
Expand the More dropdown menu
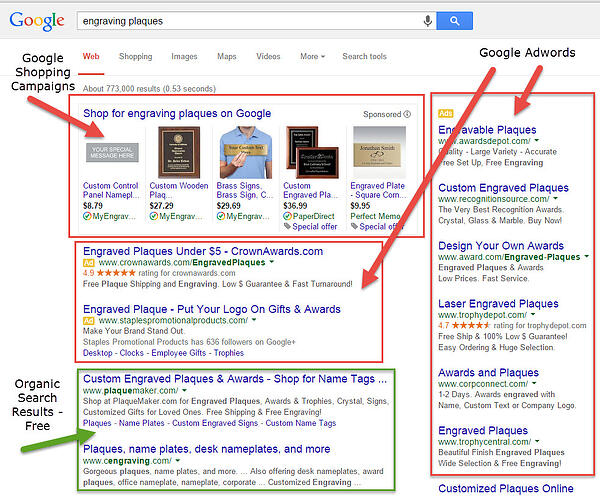click(312, 56)
